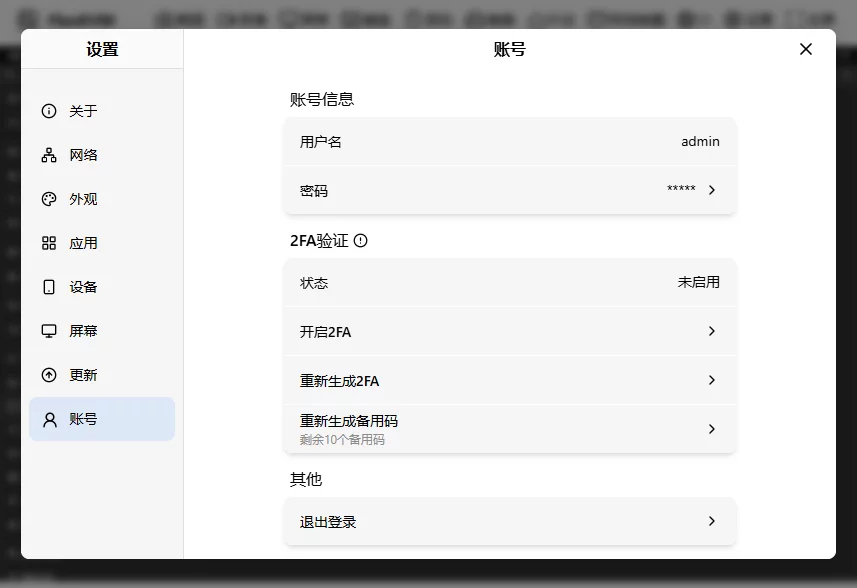This screenshot has height=588, width=857.
Task: Click the 网络 network icon
Action: point(49,155)
